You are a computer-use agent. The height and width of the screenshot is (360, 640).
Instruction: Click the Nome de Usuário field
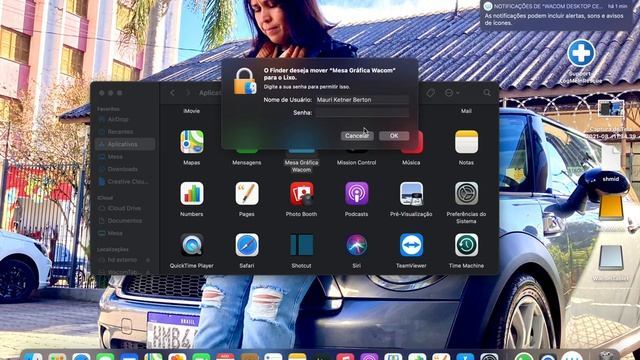(x=362, y=100)
